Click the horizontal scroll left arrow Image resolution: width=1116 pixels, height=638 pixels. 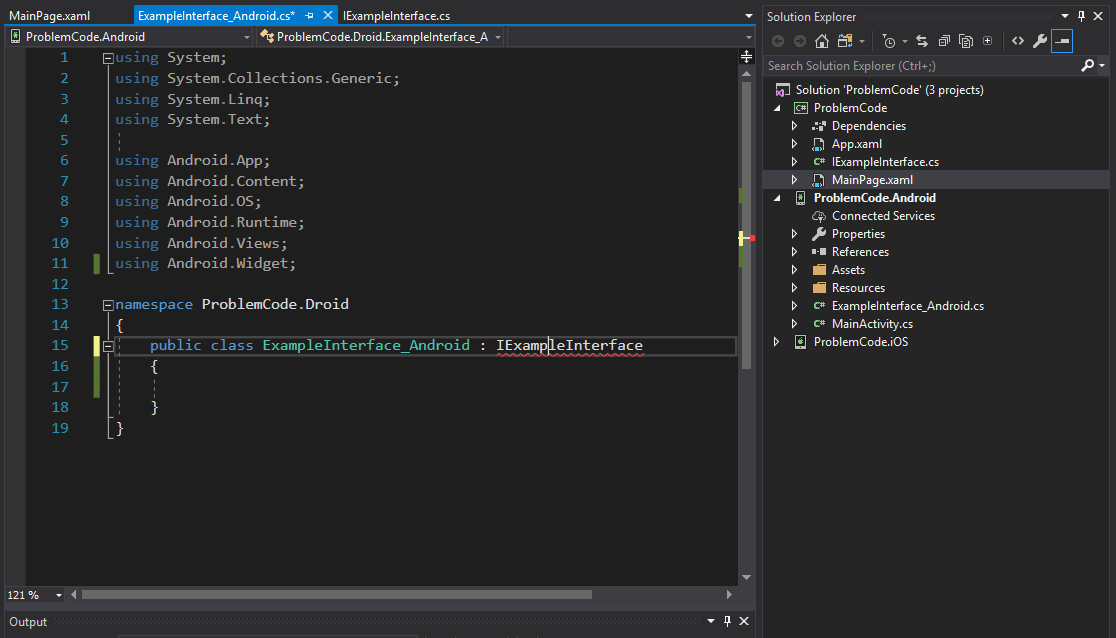click(73, 595)
